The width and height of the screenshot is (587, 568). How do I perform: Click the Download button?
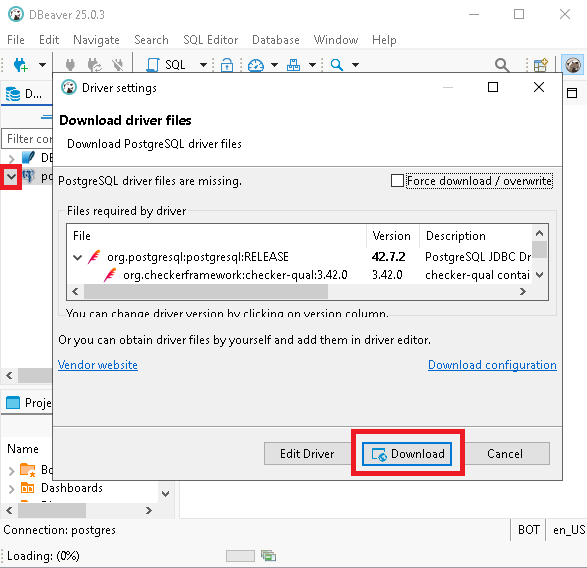(407, 454)
